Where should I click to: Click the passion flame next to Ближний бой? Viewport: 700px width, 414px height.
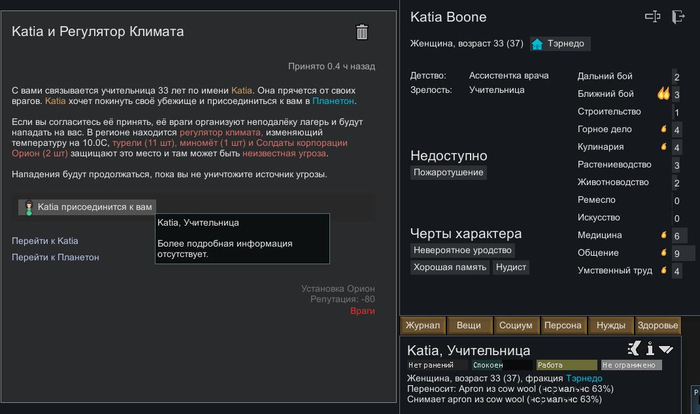tap(661, 94)
